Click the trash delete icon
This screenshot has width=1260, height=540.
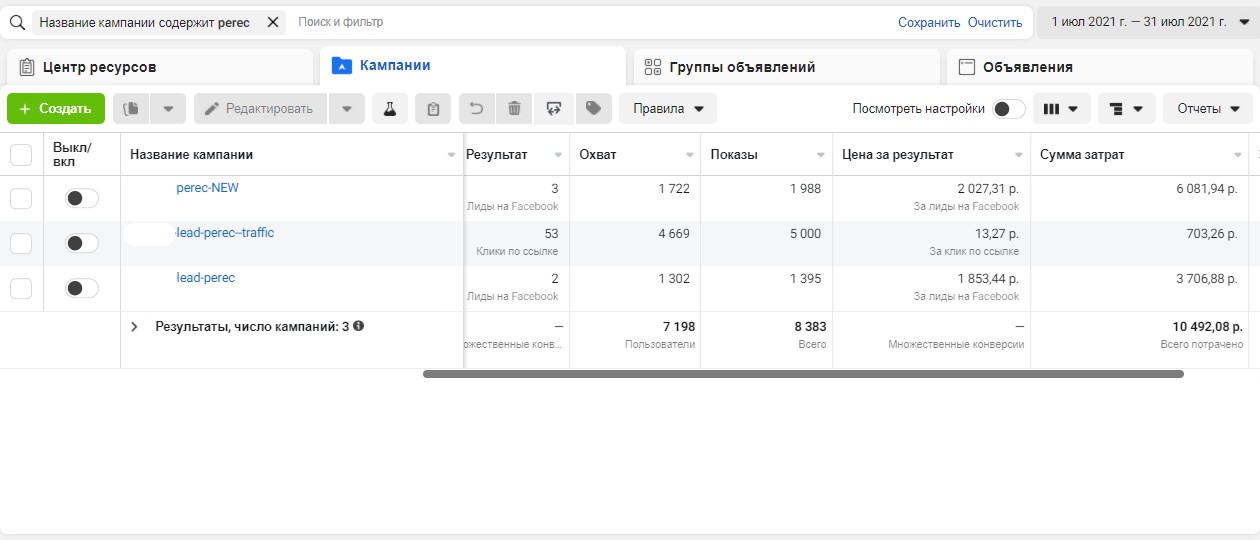click(514, 109)
